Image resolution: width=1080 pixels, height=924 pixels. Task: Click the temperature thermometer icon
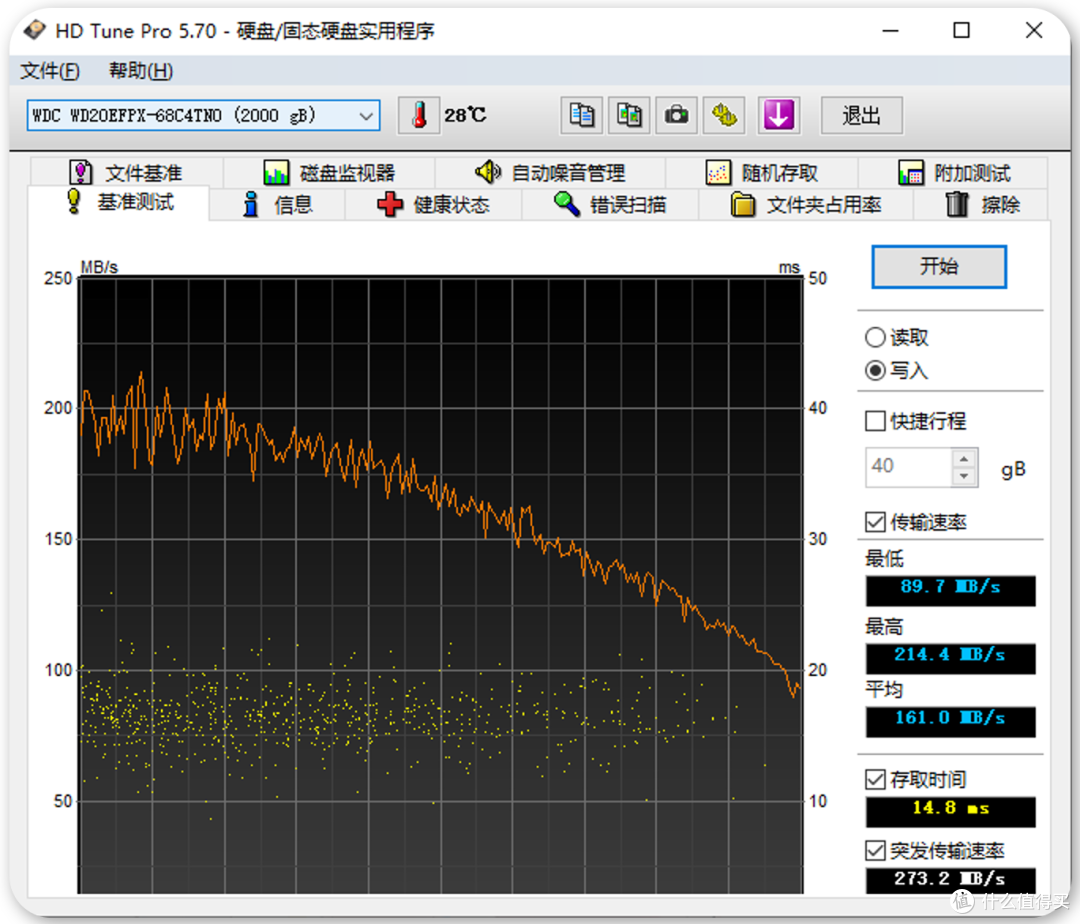(x=419, y=115)
